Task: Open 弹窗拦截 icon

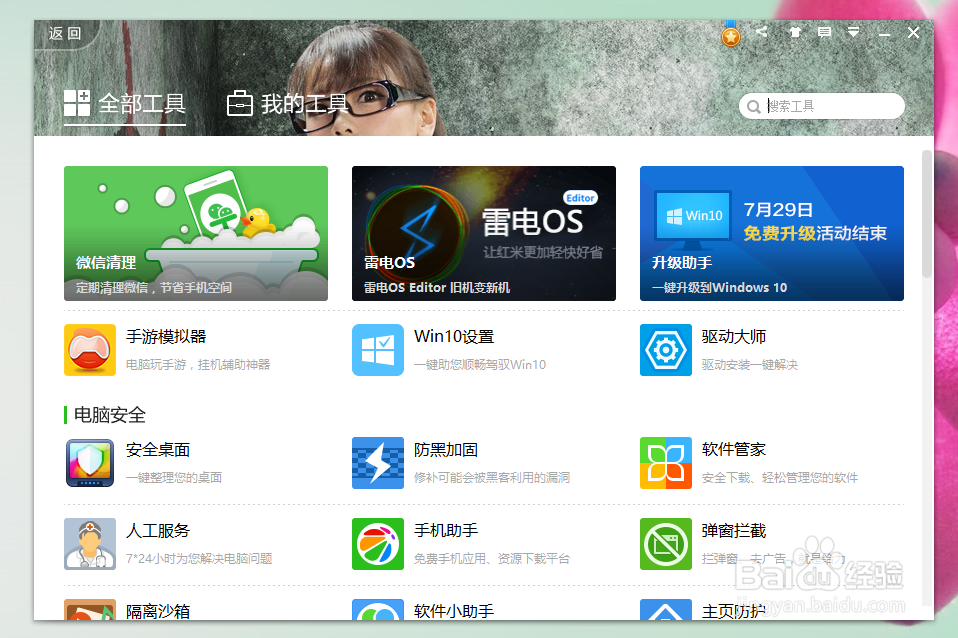Action: [666, 544]
